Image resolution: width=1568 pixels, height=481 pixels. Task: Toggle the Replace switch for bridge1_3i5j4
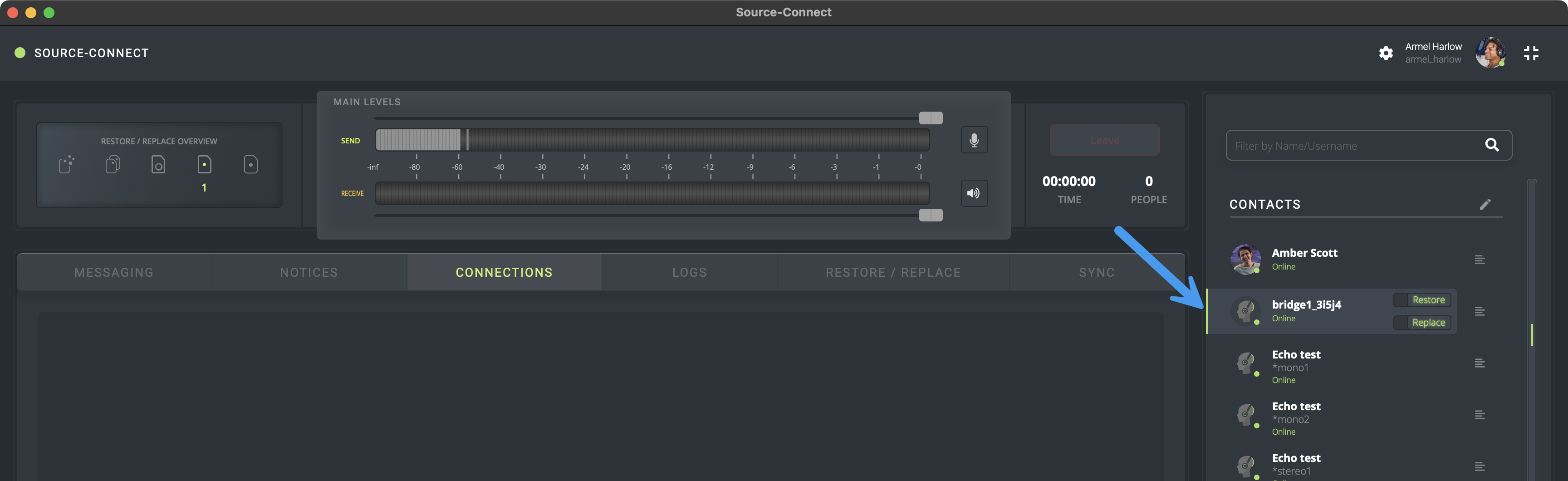click(1422, 323)
